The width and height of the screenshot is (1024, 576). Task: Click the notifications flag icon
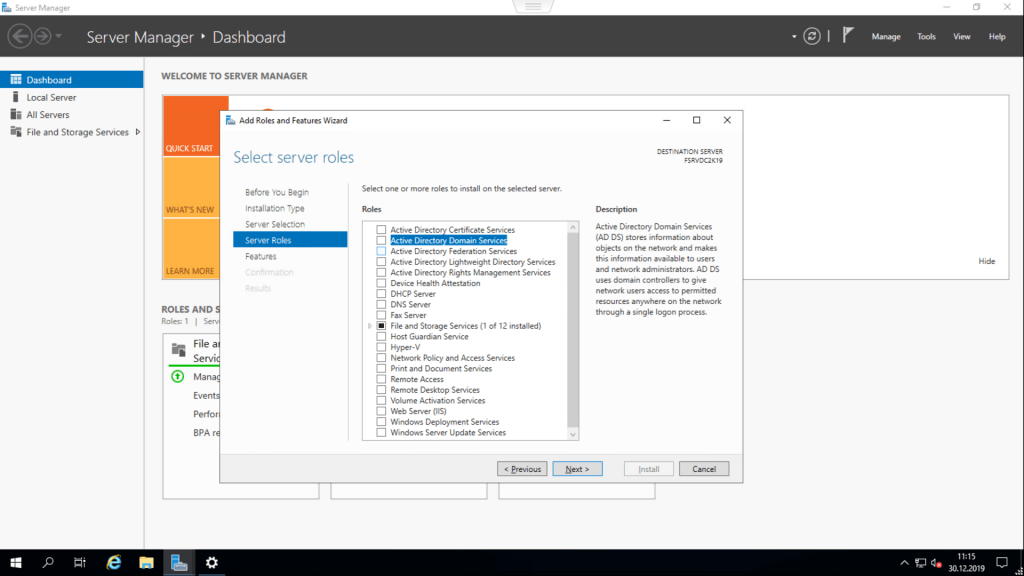[848, 36]
